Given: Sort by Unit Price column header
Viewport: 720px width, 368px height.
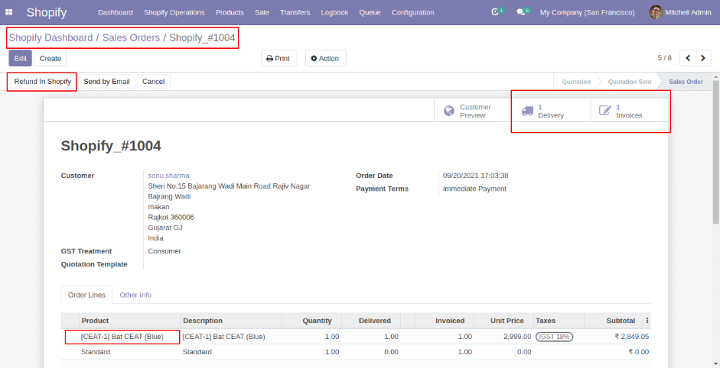Looking at the screenshot, I should click(507, 321).
